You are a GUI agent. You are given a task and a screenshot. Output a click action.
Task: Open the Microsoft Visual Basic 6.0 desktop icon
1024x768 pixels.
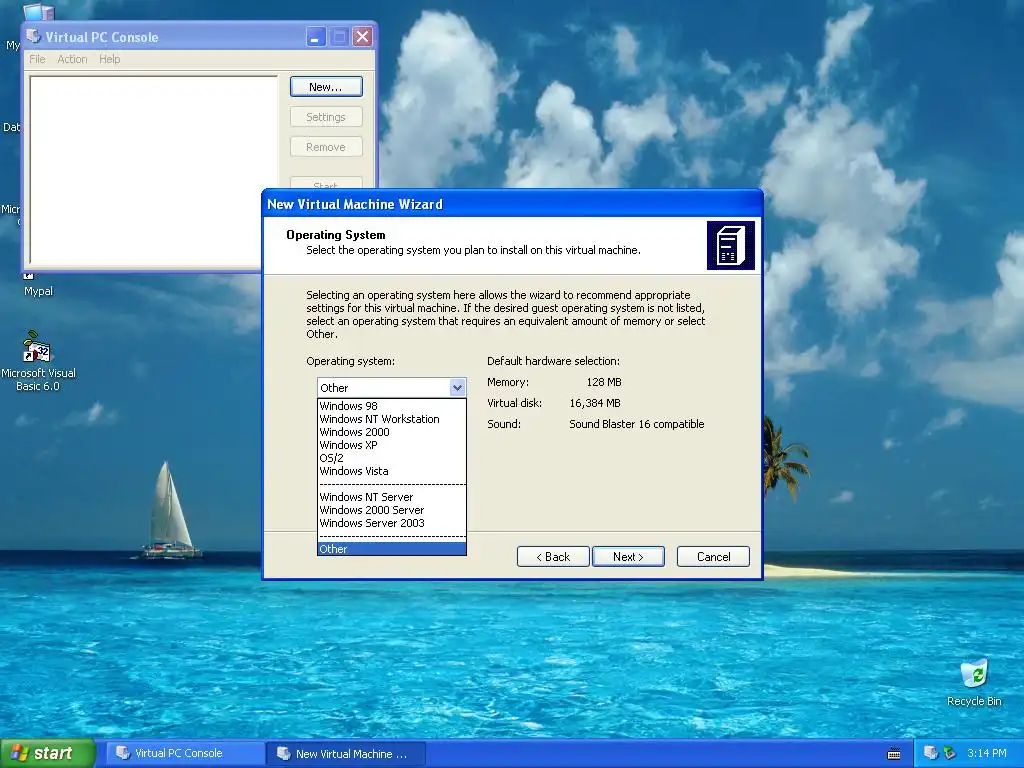(x=37, y=360)
